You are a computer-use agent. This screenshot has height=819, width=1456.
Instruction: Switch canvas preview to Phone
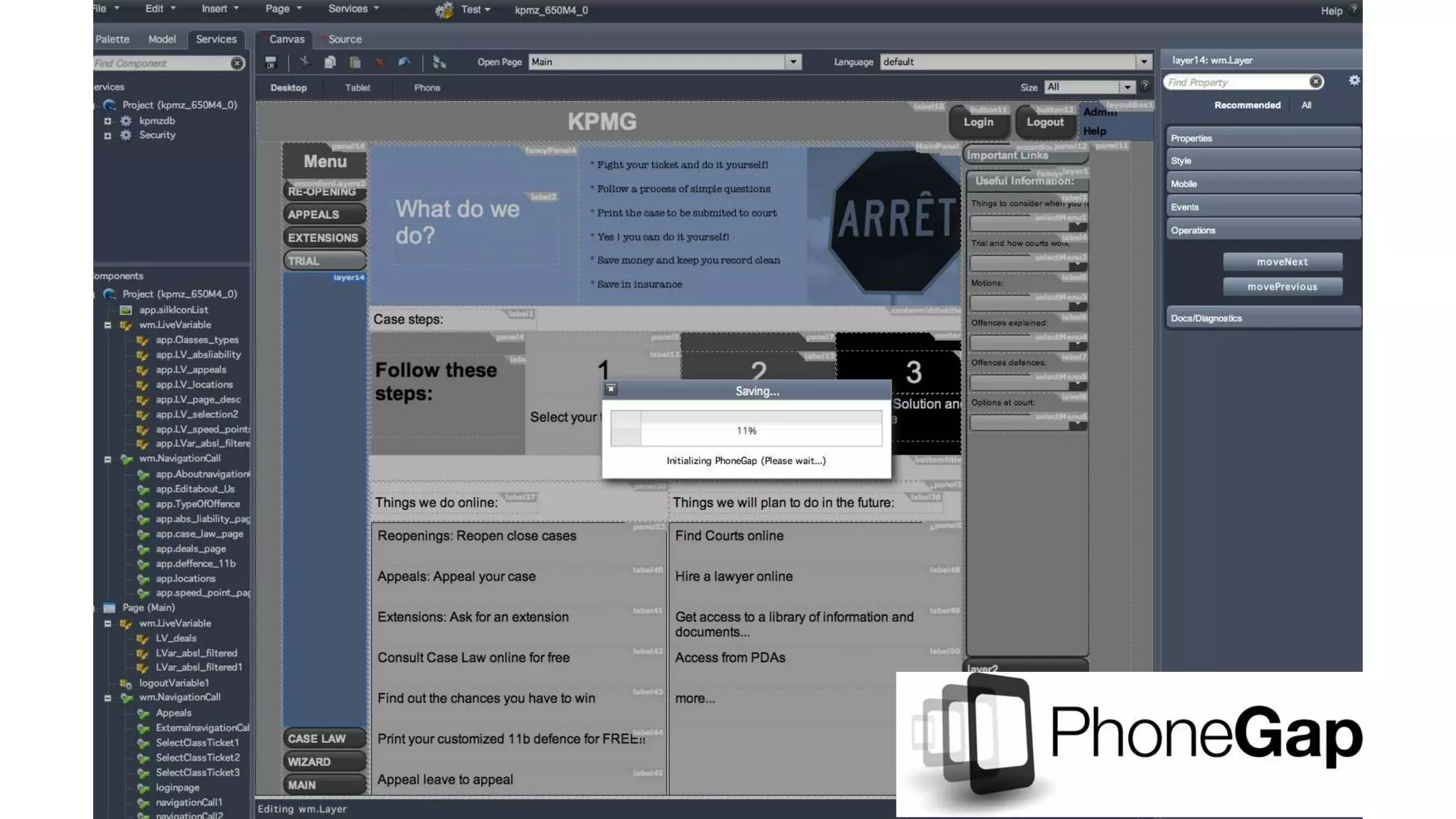[x=427, y=87]
